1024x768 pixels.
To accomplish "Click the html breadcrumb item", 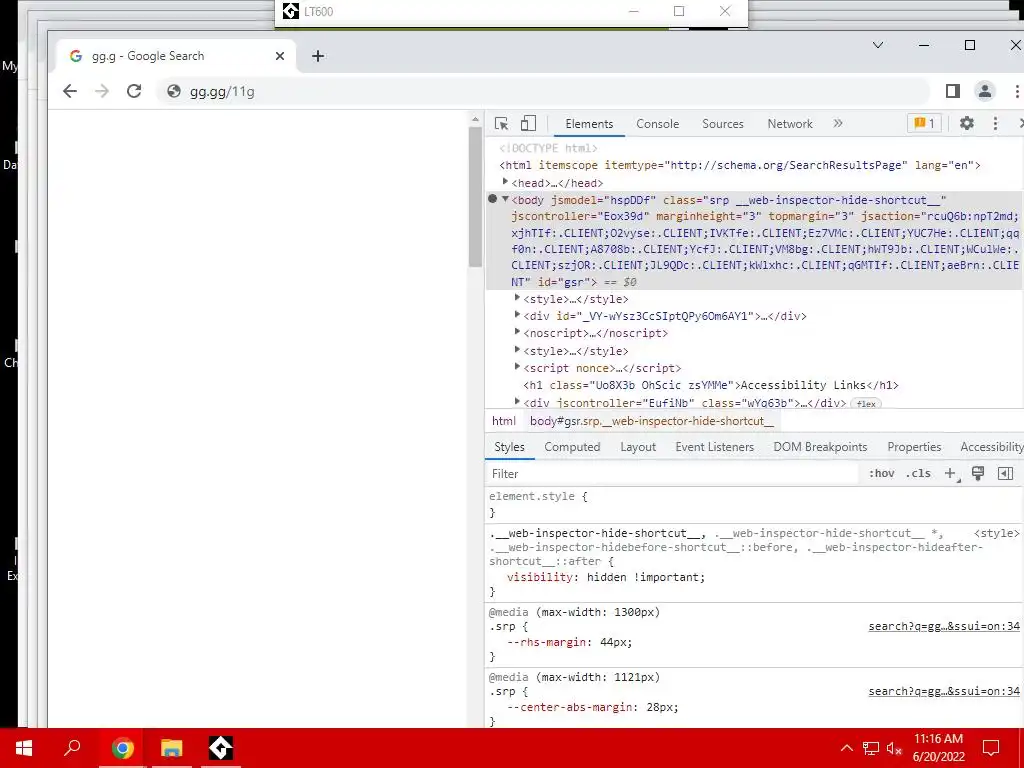I will [504, 421].
